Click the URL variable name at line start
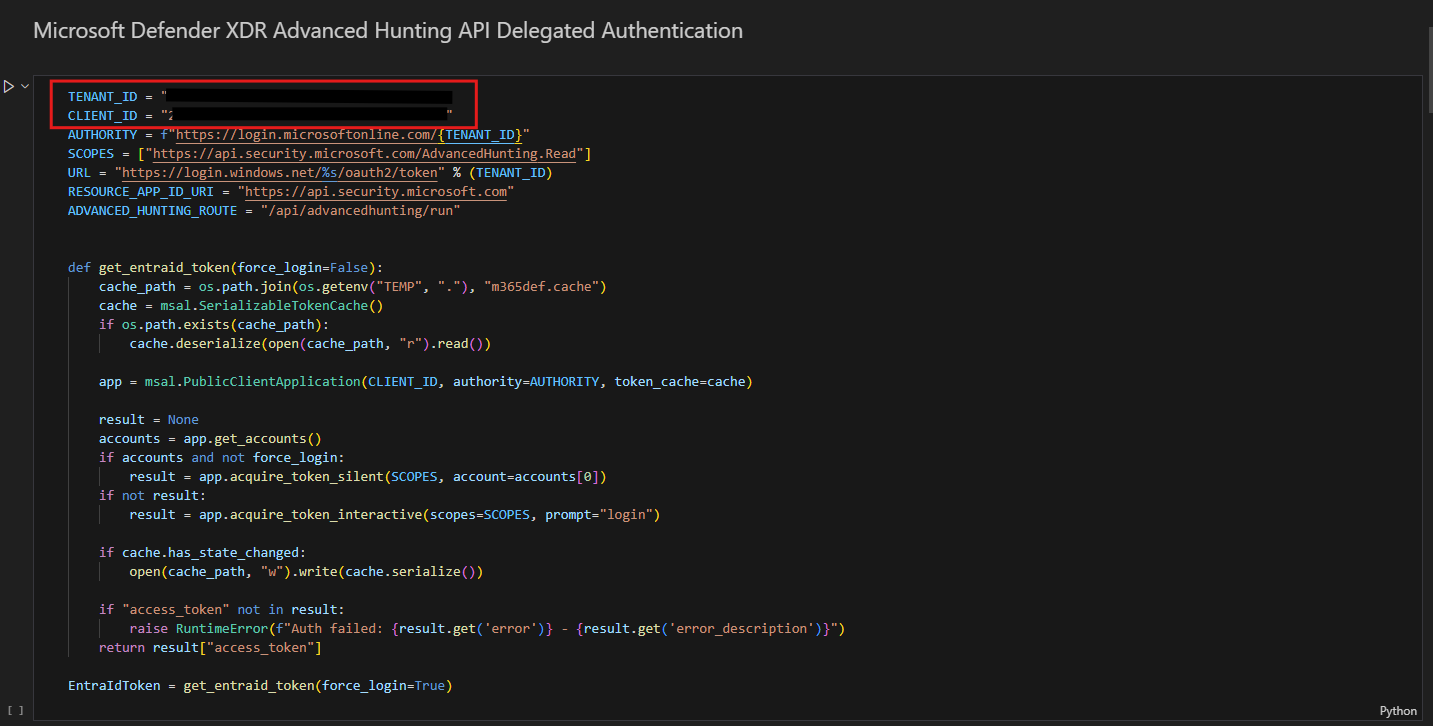The width and height of the screenshot is (1433, 726). (79, 173)
